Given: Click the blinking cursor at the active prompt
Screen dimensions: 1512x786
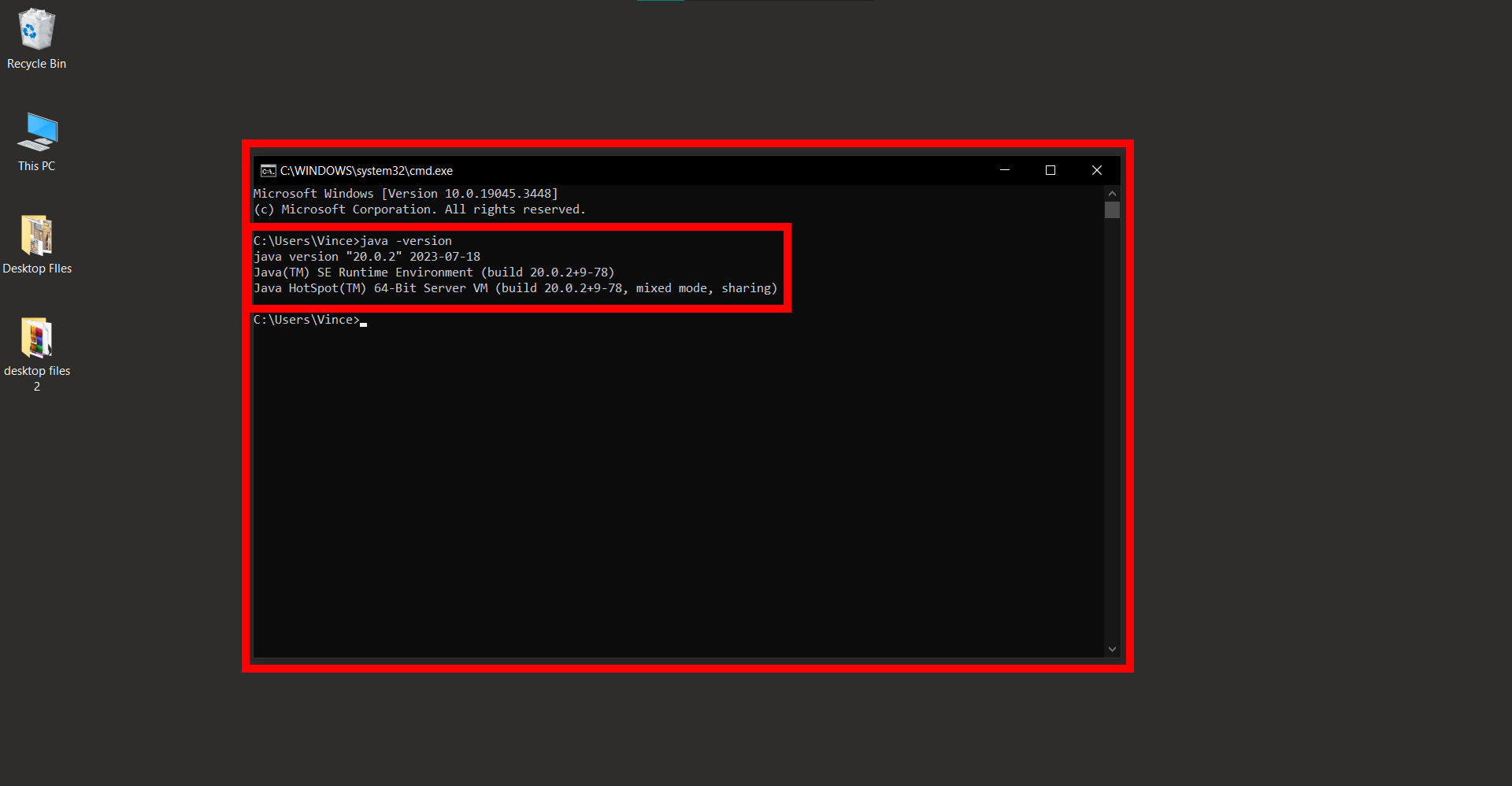Looking at the screenshot, I should coord(363,323).
